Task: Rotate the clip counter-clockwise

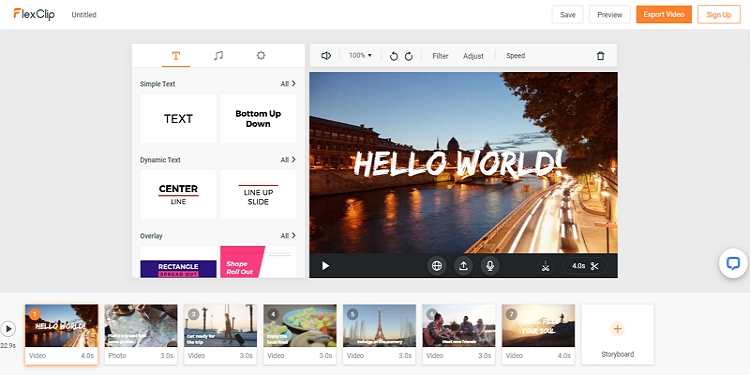Action: coord(394,56)
